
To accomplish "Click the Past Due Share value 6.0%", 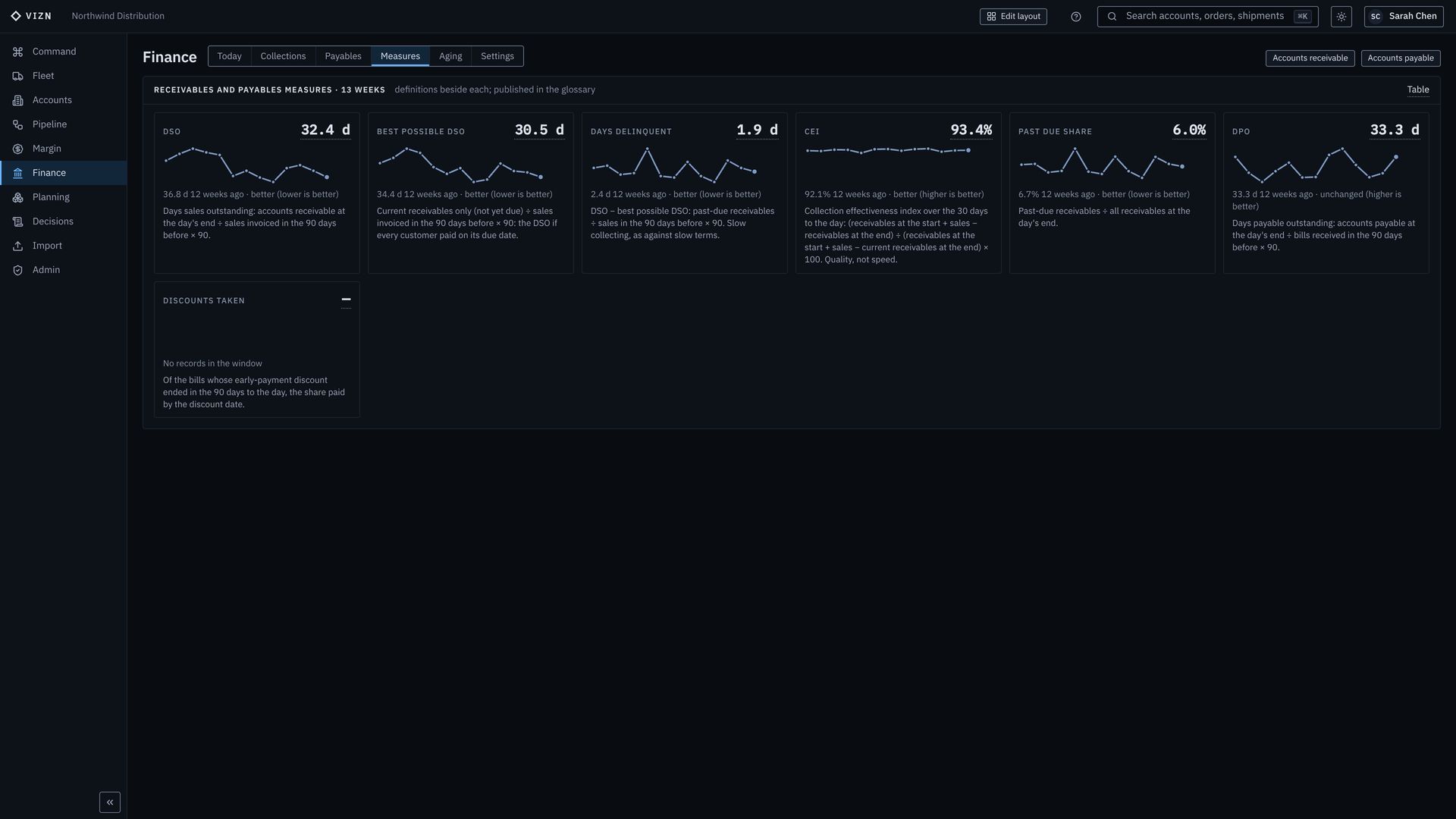I will tap(1188, 130).
